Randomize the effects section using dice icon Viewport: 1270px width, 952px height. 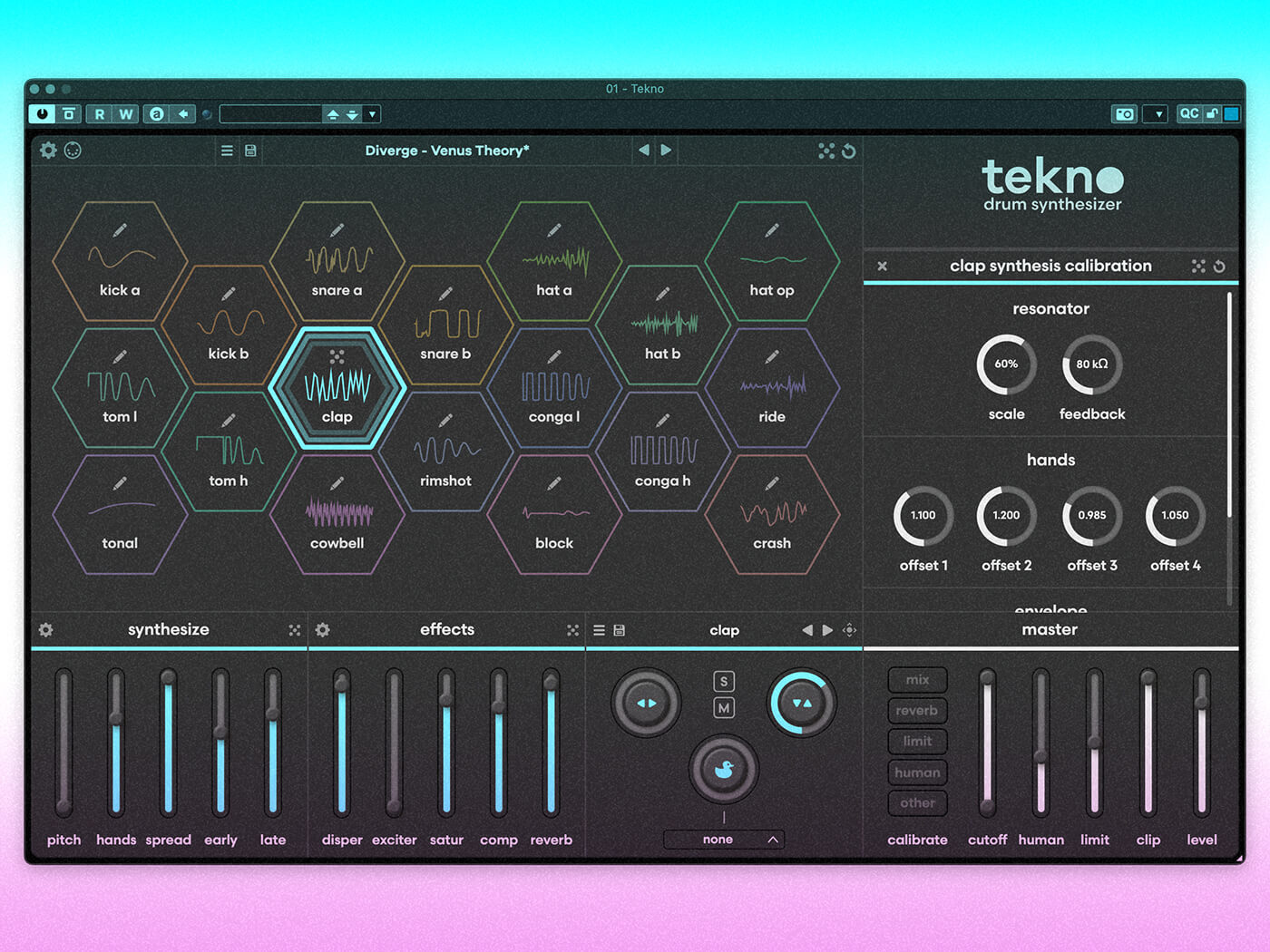[x=572, y=630]
